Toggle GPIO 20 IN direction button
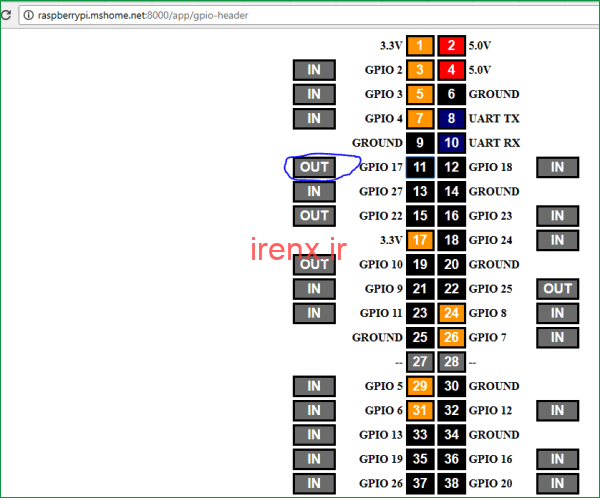This screenshot has height=498, width=600. 558,483
